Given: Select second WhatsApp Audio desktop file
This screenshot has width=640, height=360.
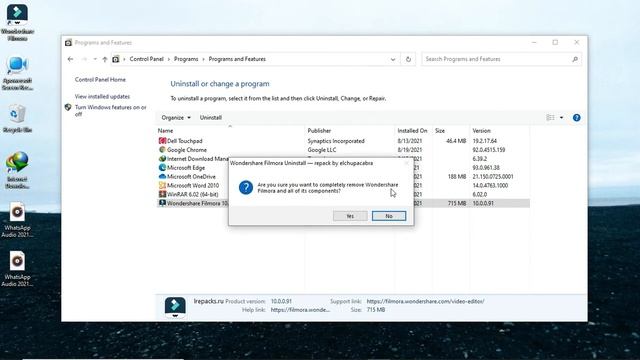Looking at the screenshot, I should 17,269.
